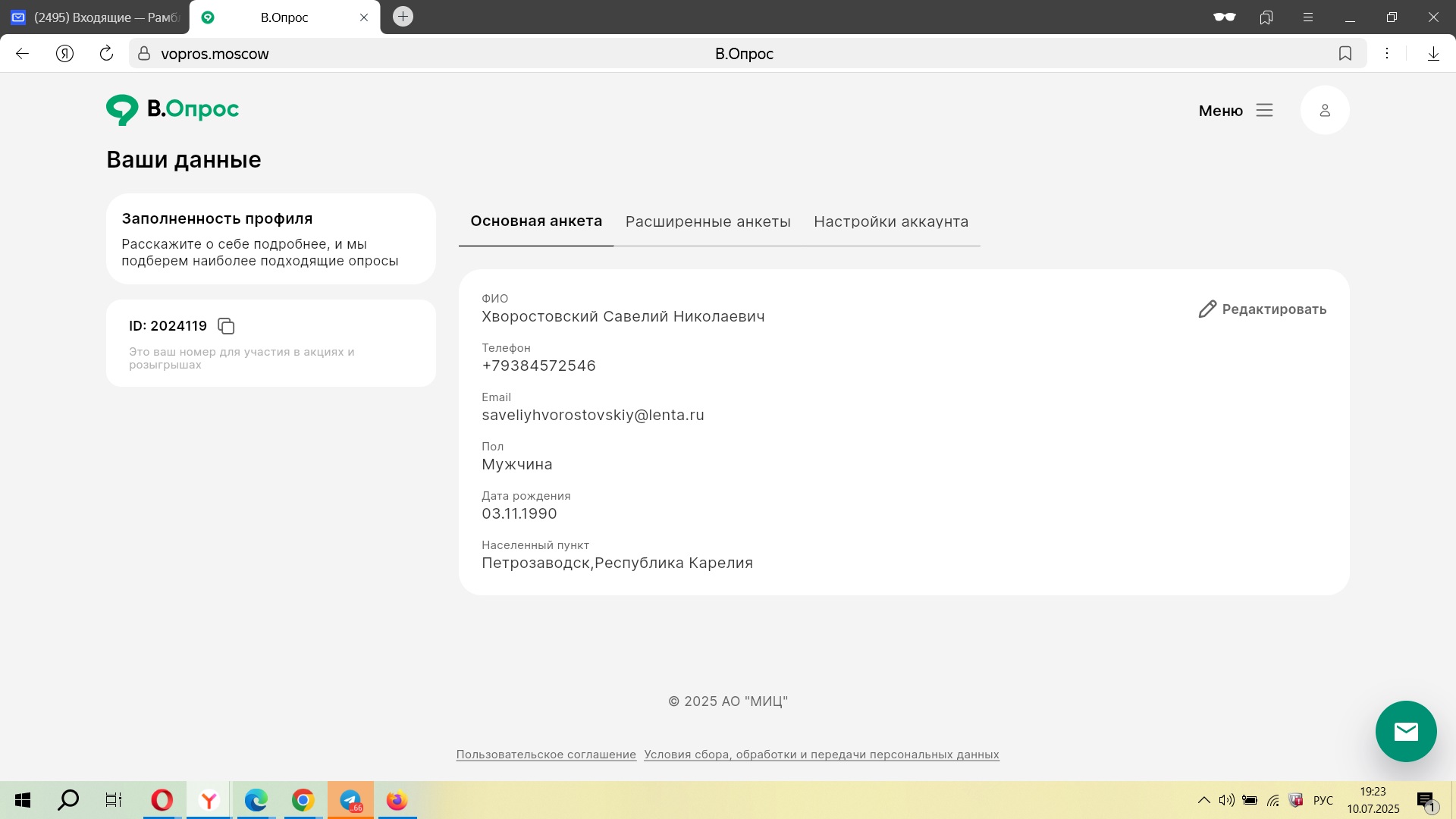Open the green mail chat button
Image resolution: width=1456 pixels, height=819 pixels.
point(1405,731)
